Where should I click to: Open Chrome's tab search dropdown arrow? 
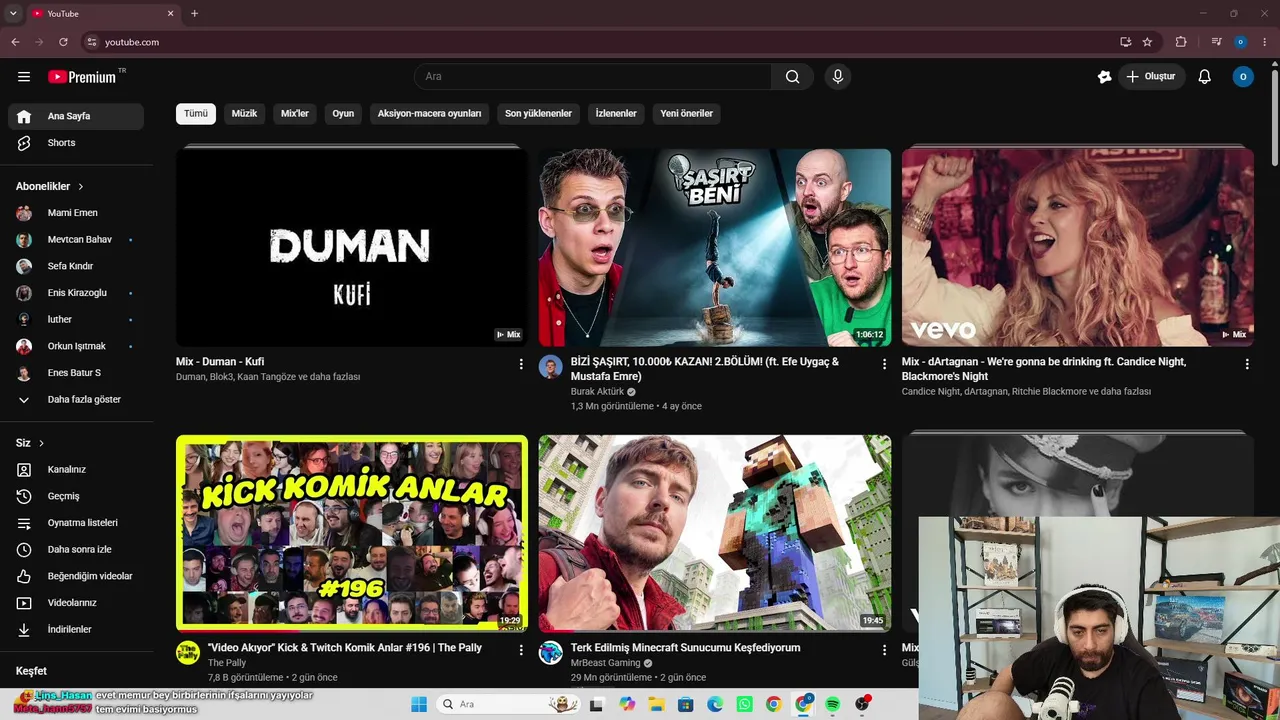(x=13, y=13)
